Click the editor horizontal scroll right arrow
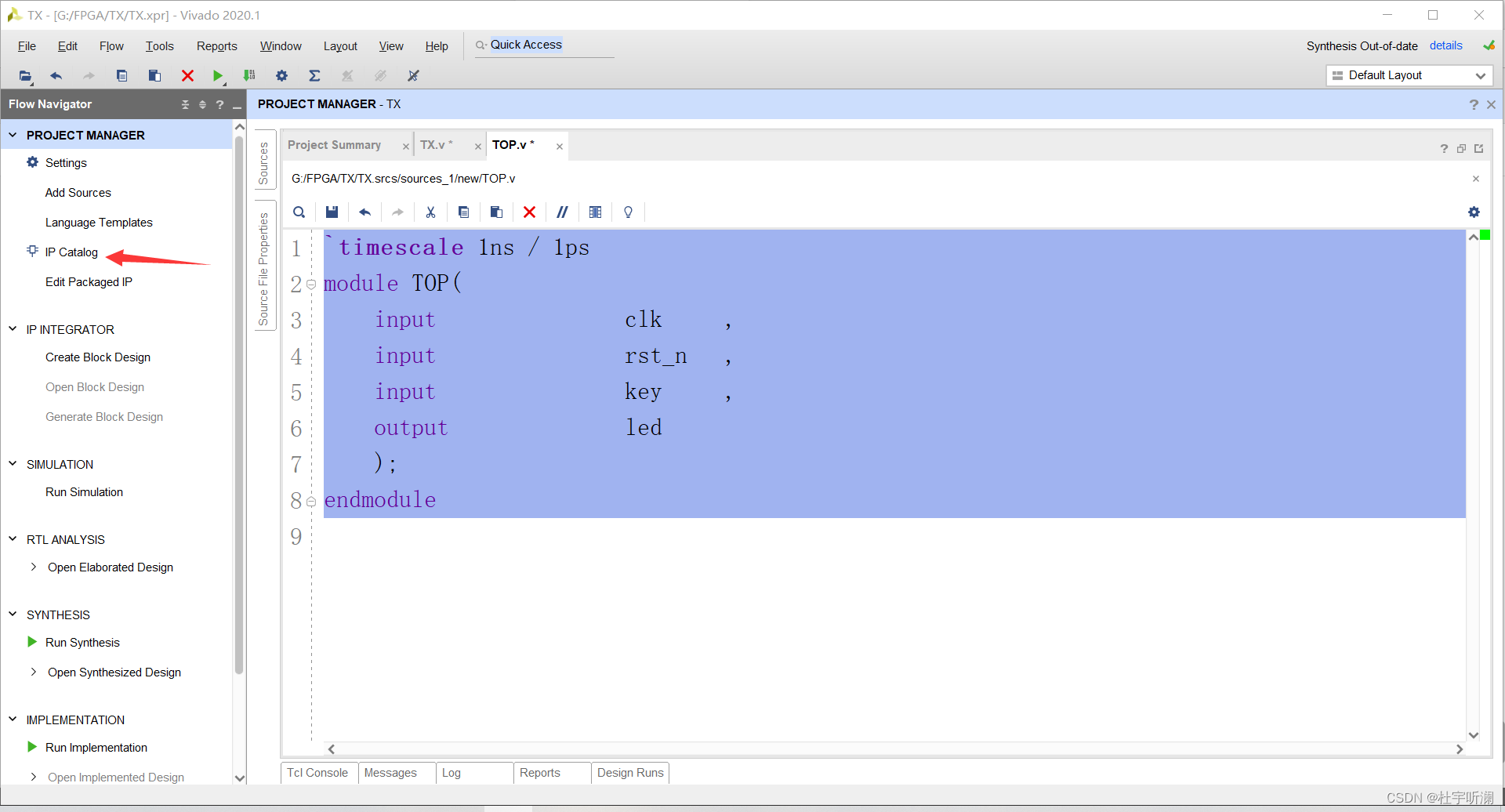This screenshot has width=1505, height=812. point(1459,749)
